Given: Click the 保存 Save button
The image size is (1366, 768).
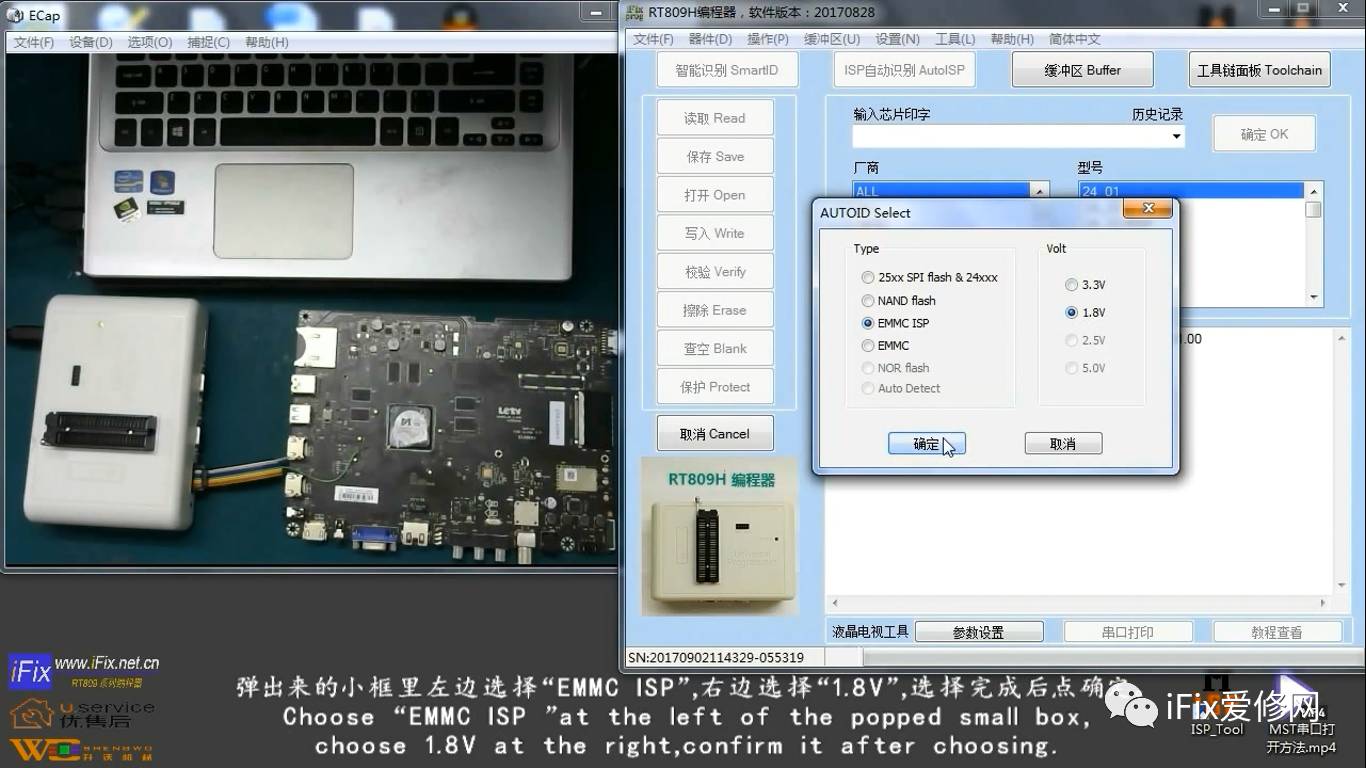Looking at the screenshot, I should tap(714, 155).
